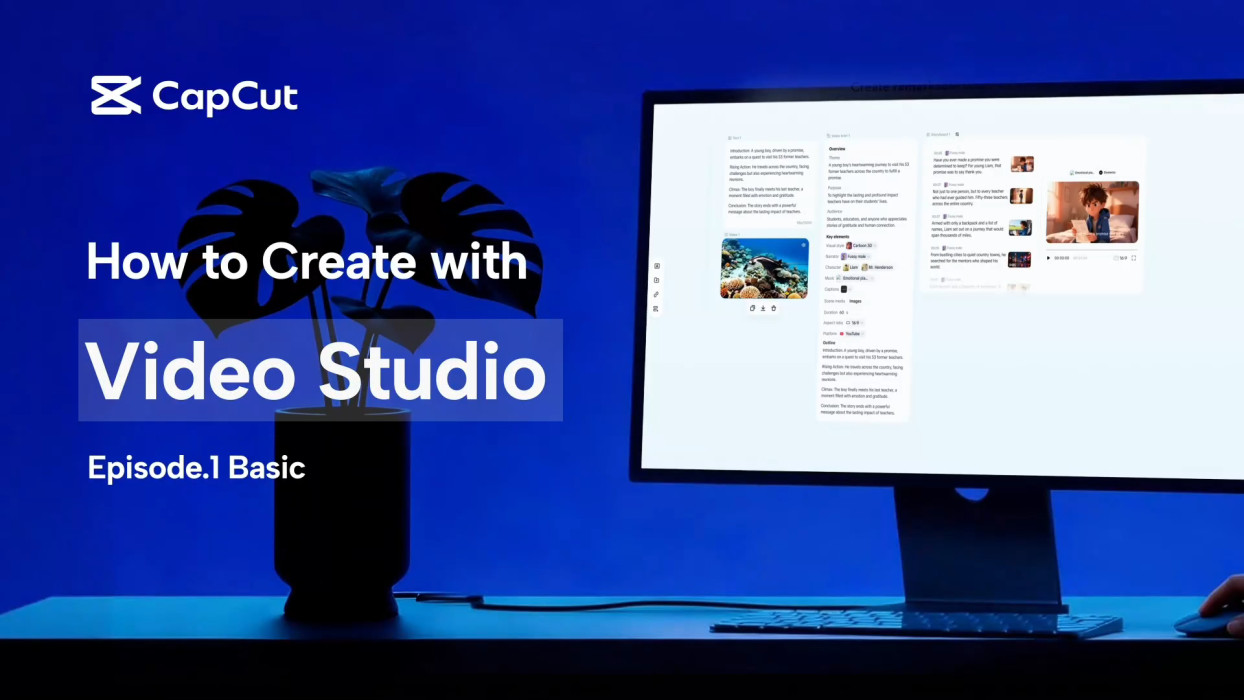Screen dimensions: 1244x700
Task: Click the 'Armed with only a backpack' scene text
Action: pyautogui.click(x=967, y=229)
